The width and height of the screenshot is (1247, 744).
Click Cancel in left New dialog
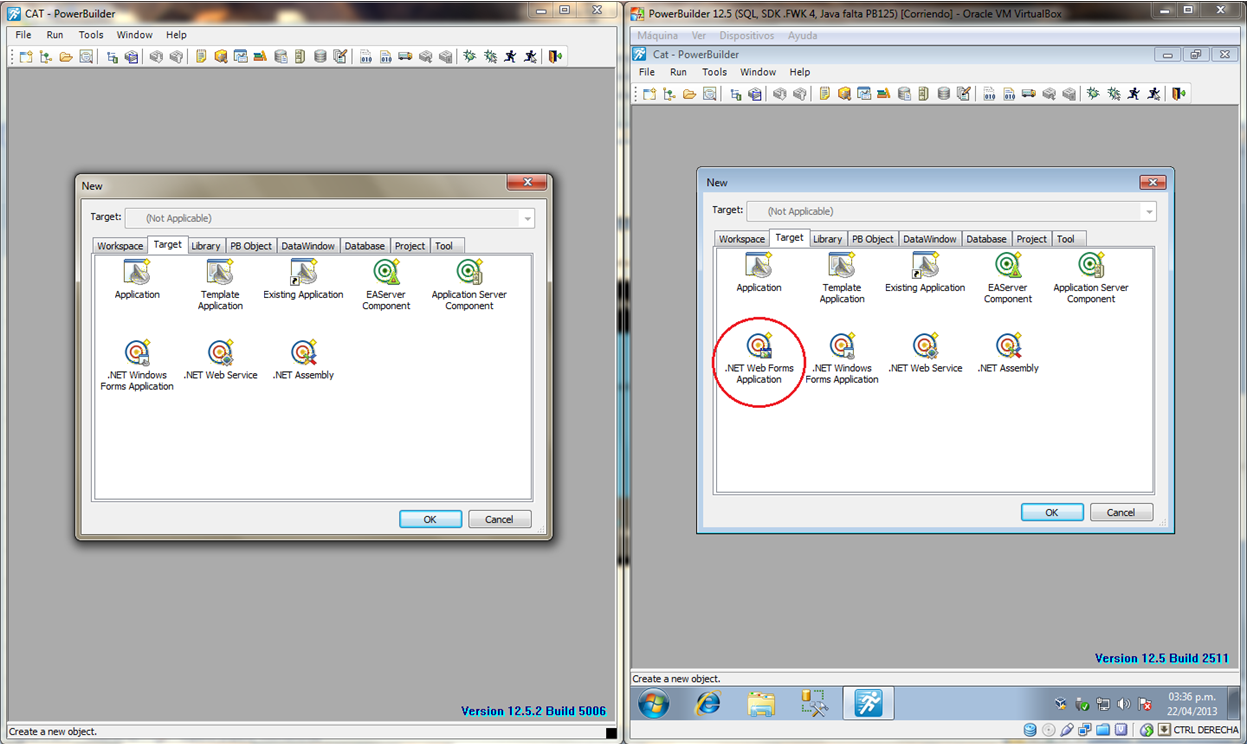pyautogui.click(x=499, y=519)
